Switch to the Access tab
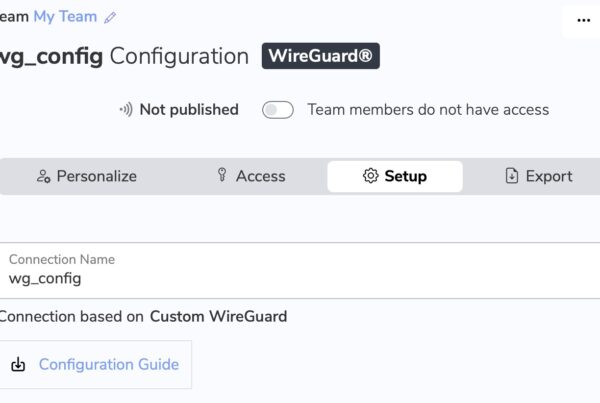This screenshot has width=600, height=403. (251, 176)
